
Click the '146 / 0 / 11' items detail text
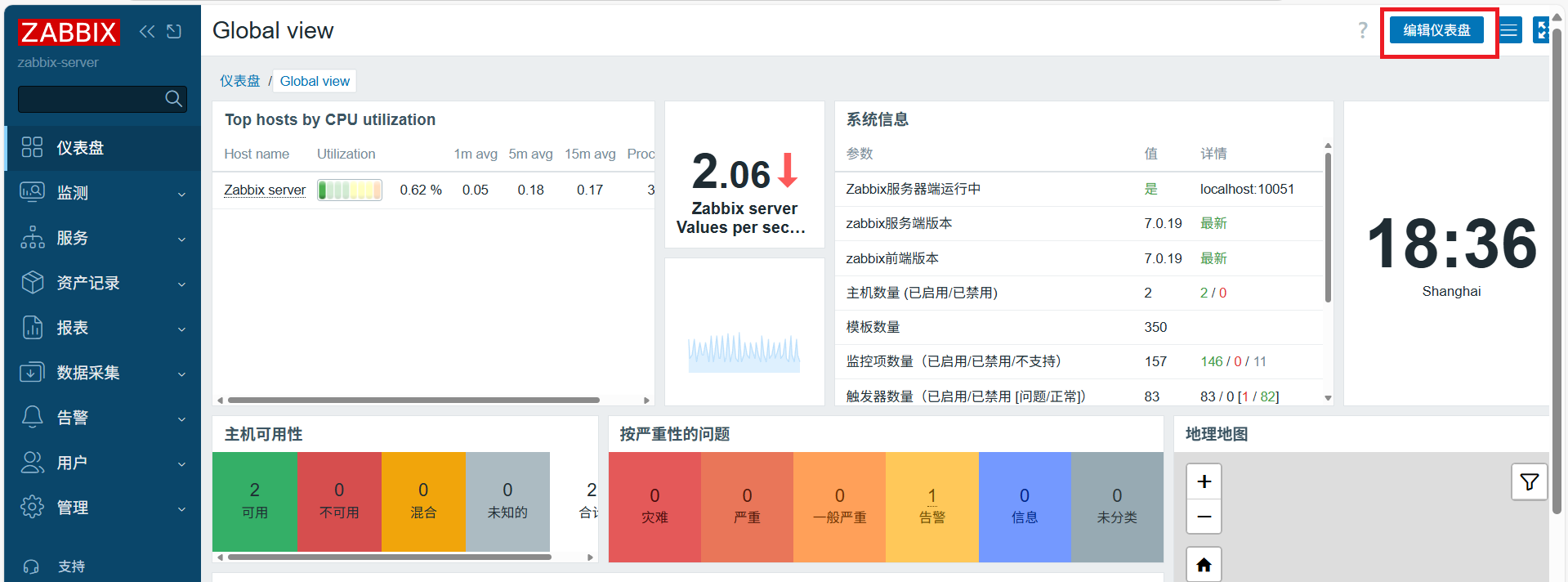tap(1233, 361)
